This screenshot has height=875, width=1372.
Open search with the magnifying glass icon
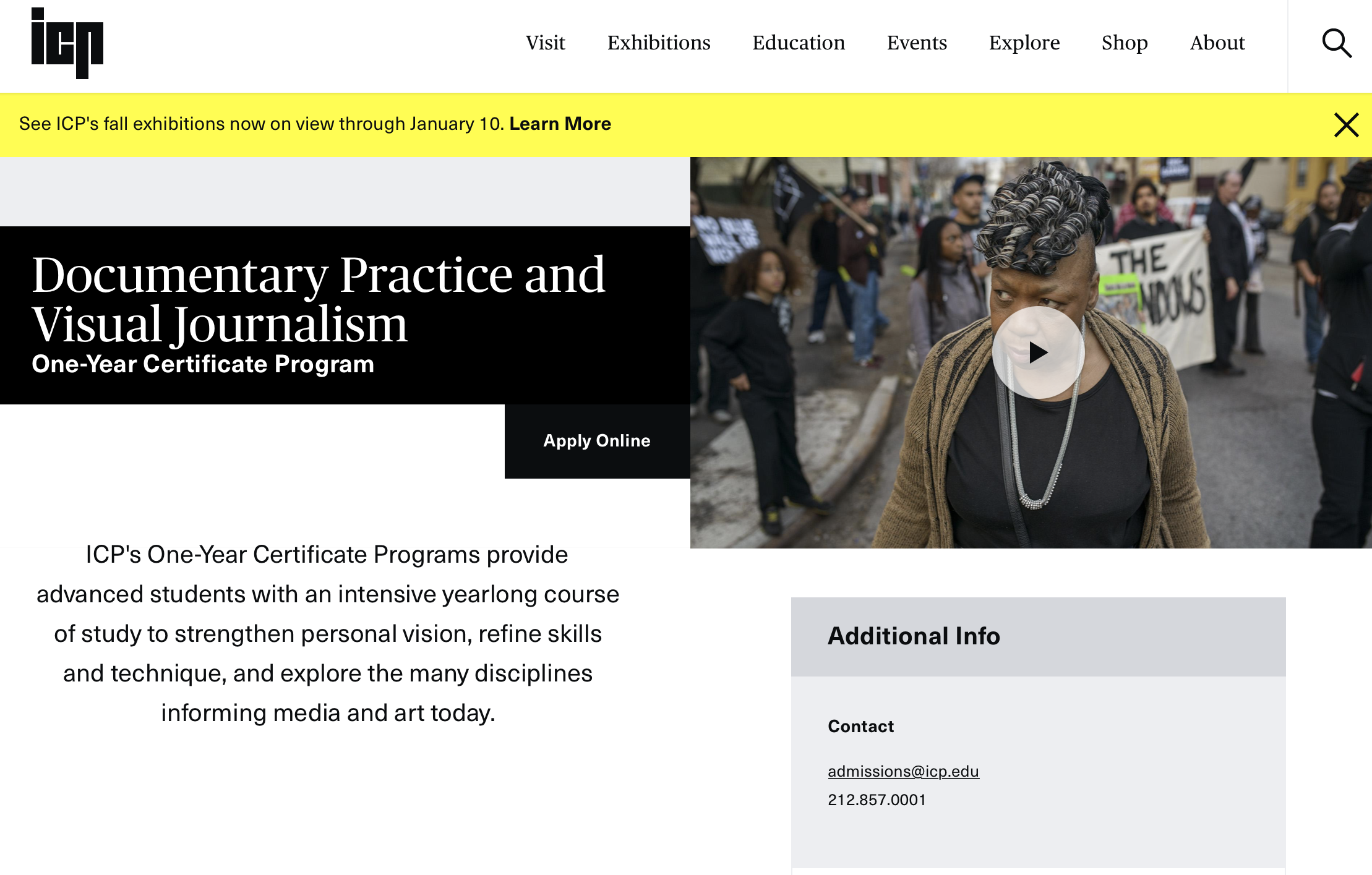[x=1336, y=43]
